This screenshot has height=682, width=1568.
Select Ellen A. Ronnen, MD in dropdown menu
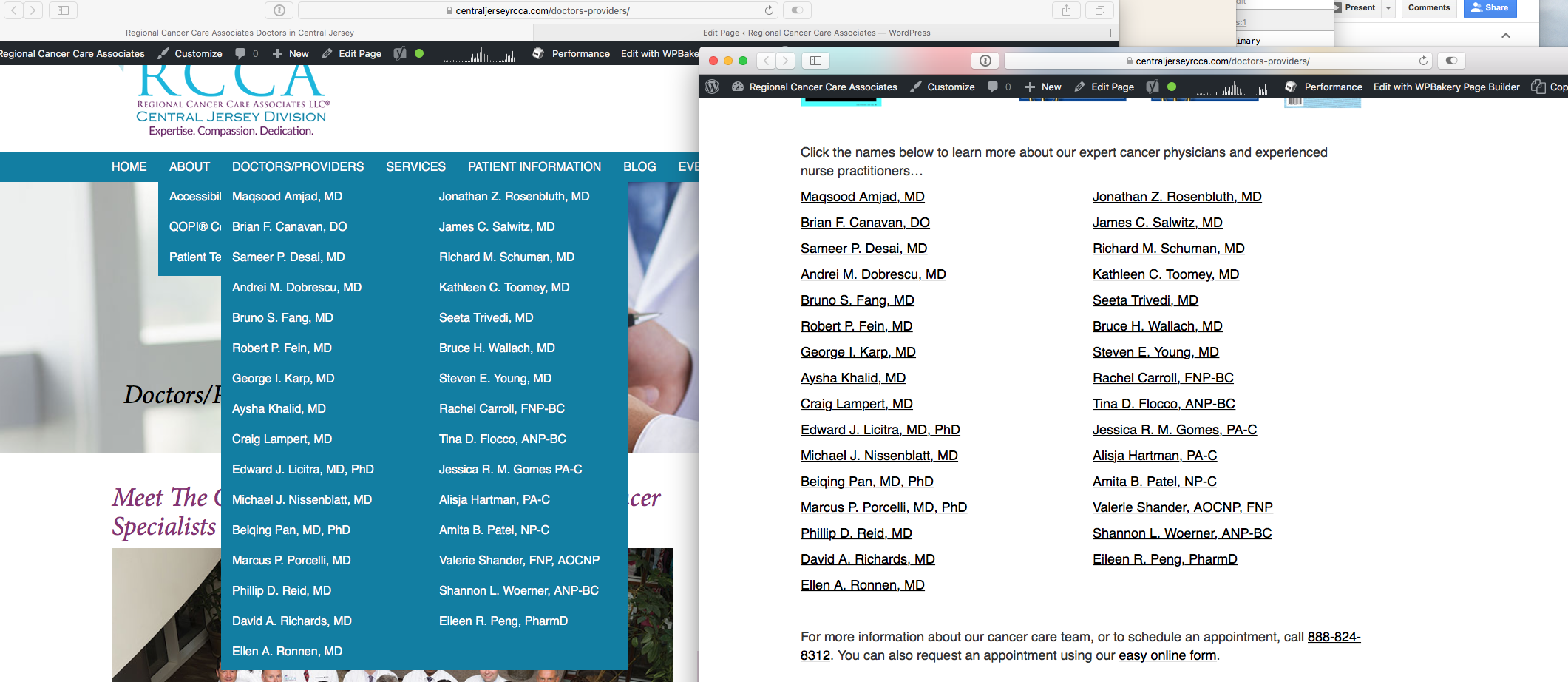click(x=287, y=652)
